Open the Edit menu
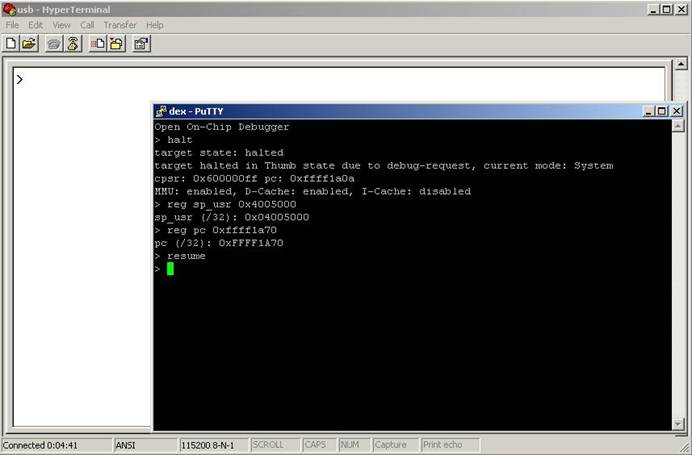This screenshot has height=455, width=692. pos(35,25)
